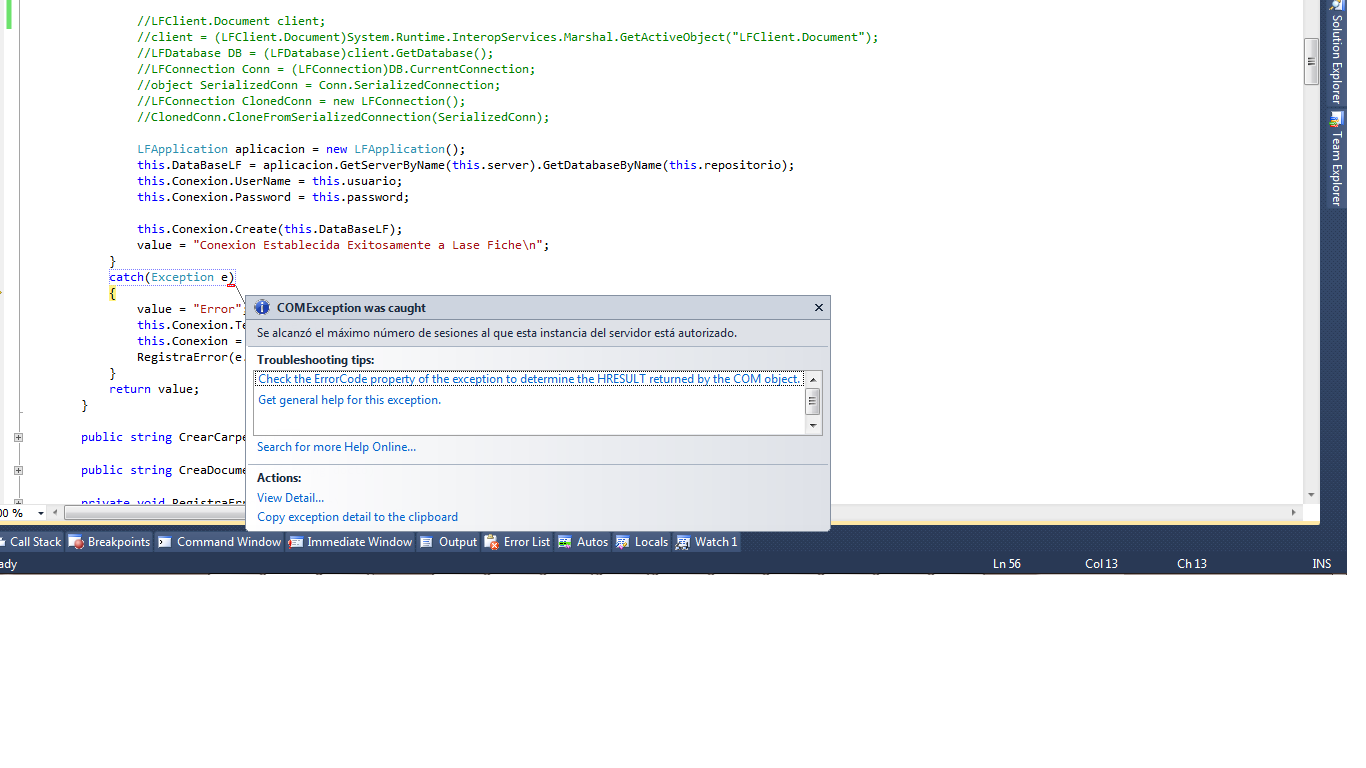
Task: Close the COMException was caught popup
Action: click(818, 308)
